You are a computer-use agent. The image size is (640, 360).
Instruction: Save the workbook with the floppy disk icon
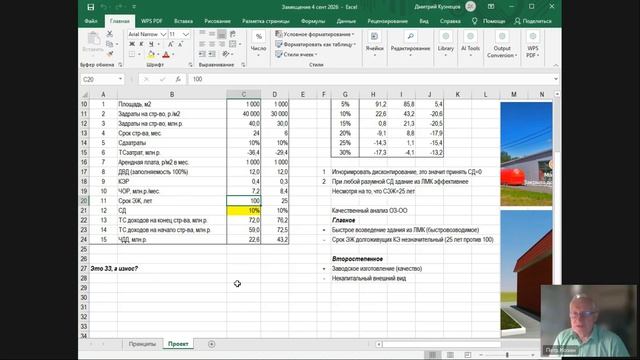click(x=91, y=7)
